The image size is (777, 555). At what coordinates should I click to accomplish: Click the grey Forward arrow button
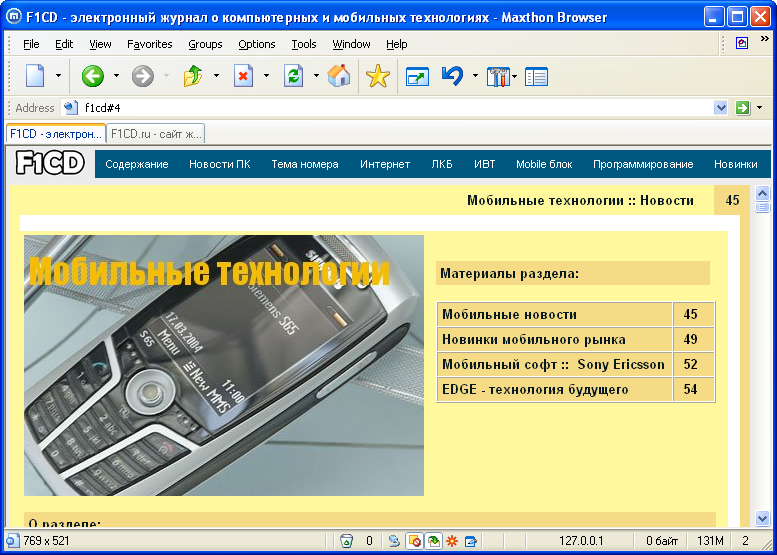[143, 76]
